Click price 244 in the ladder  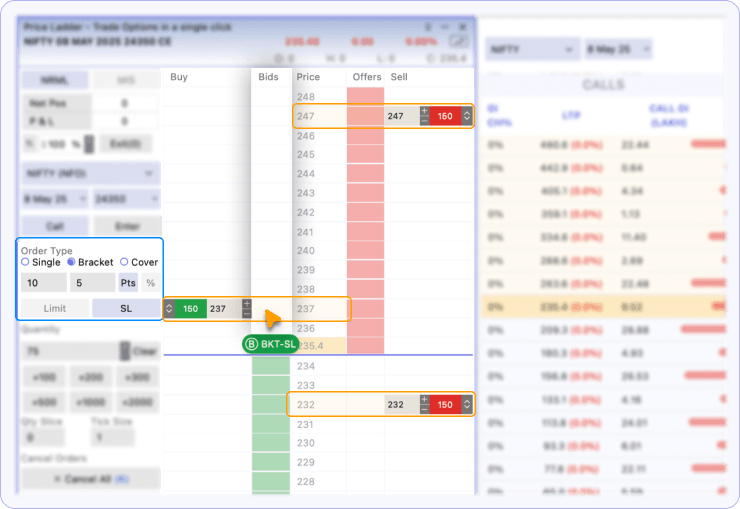point(306,174)
